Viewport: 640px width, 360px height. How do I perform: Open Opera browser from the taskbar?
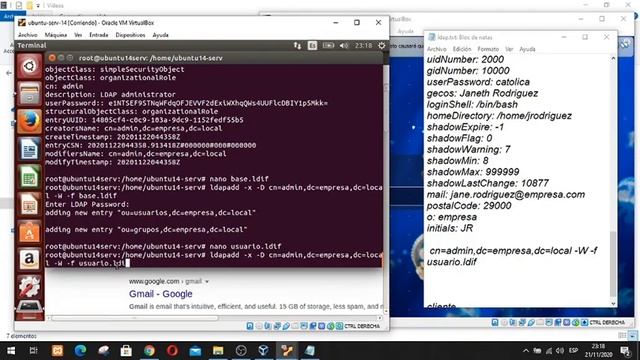[172, 351]
